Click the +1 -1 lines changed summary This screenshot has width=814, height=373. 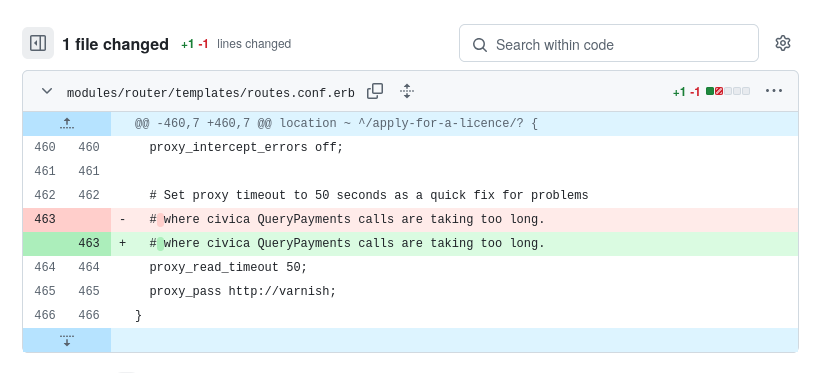pos(236,44)
